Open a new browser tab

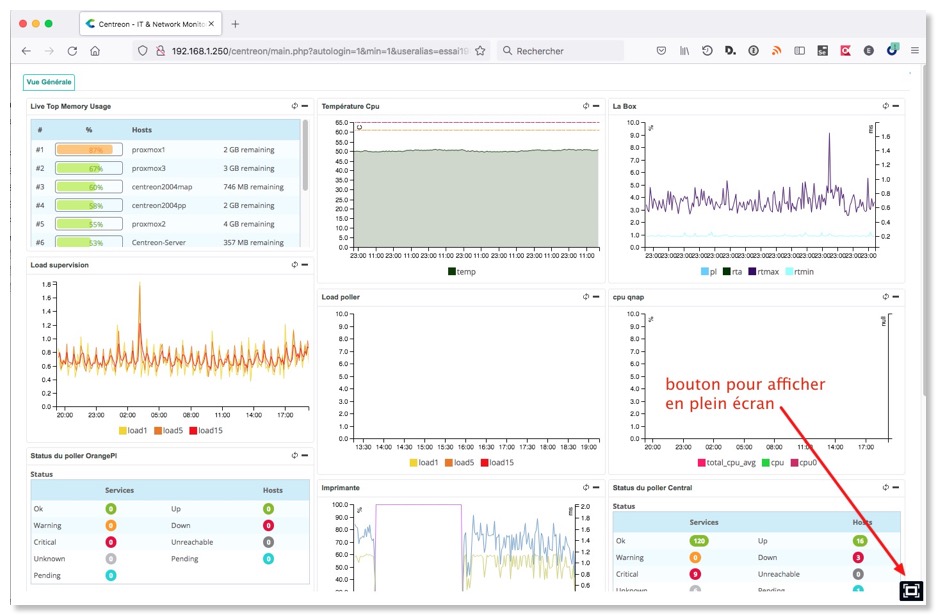pos(235,23)
